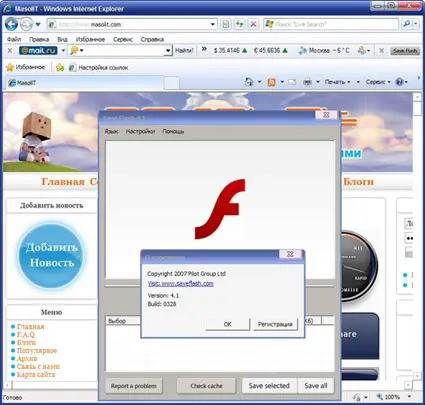Click the Save selected button
Image resolution: width=425 pixels, height=405 pixels.
(x=269, y=386)
